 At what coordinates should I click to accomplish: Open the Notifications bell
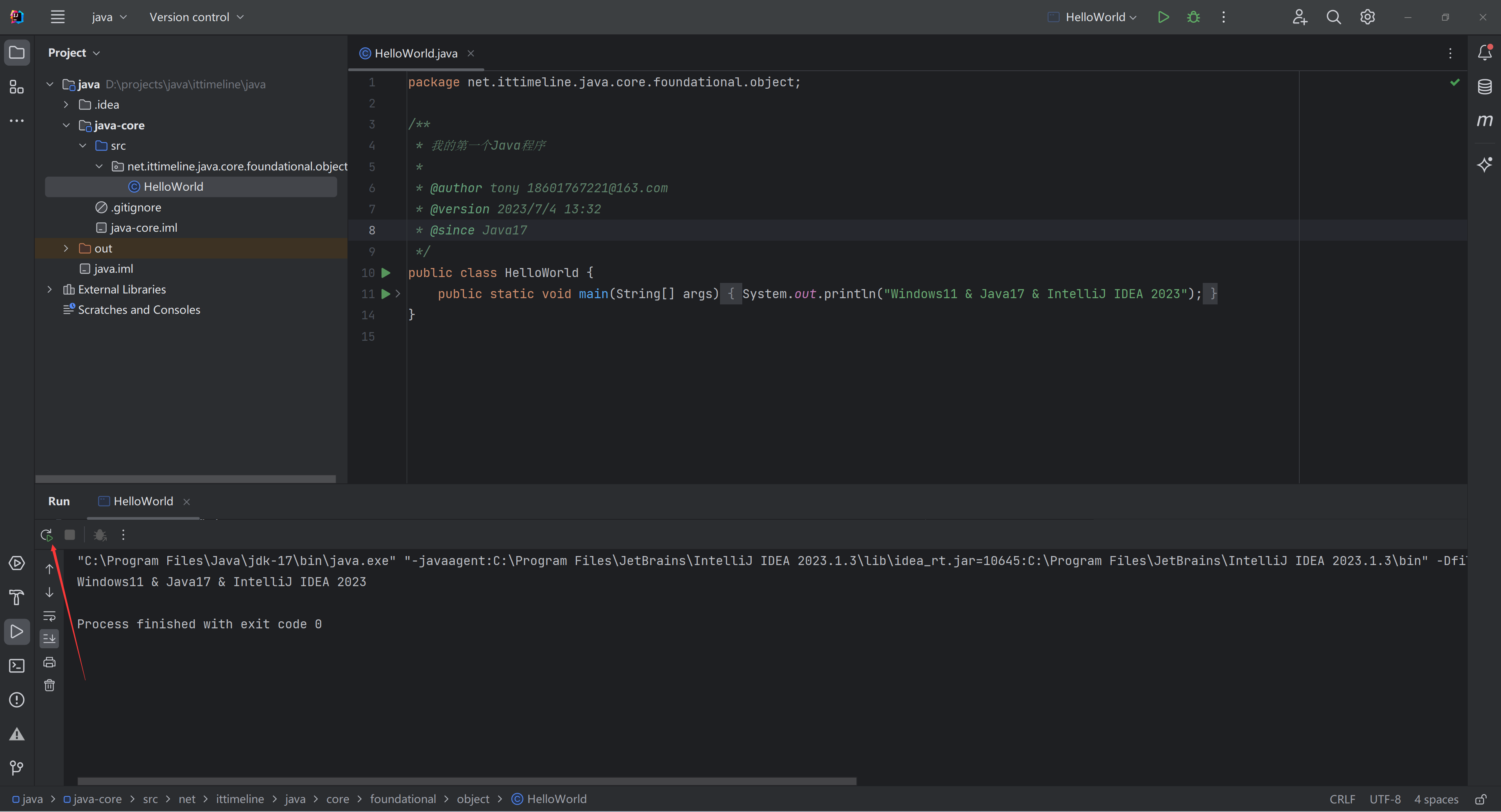click(1484, 52)
